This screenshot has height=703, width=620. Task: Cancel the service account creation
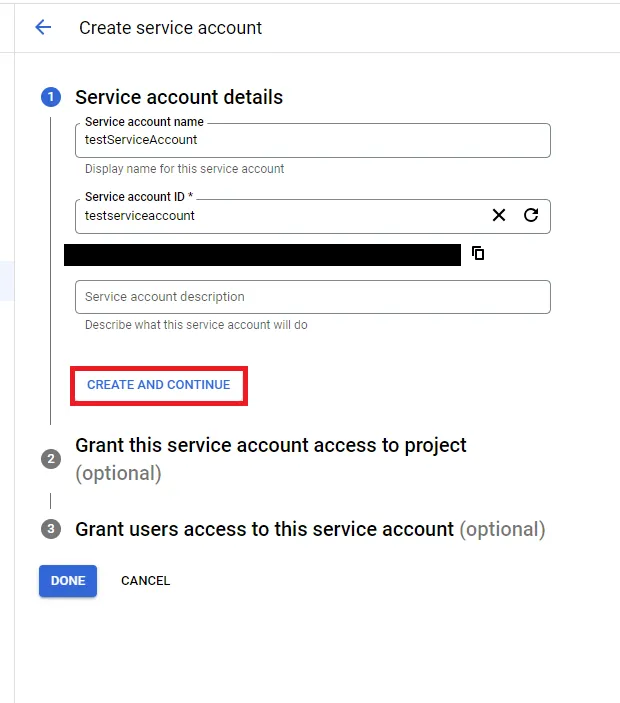[x=146, y=581]
